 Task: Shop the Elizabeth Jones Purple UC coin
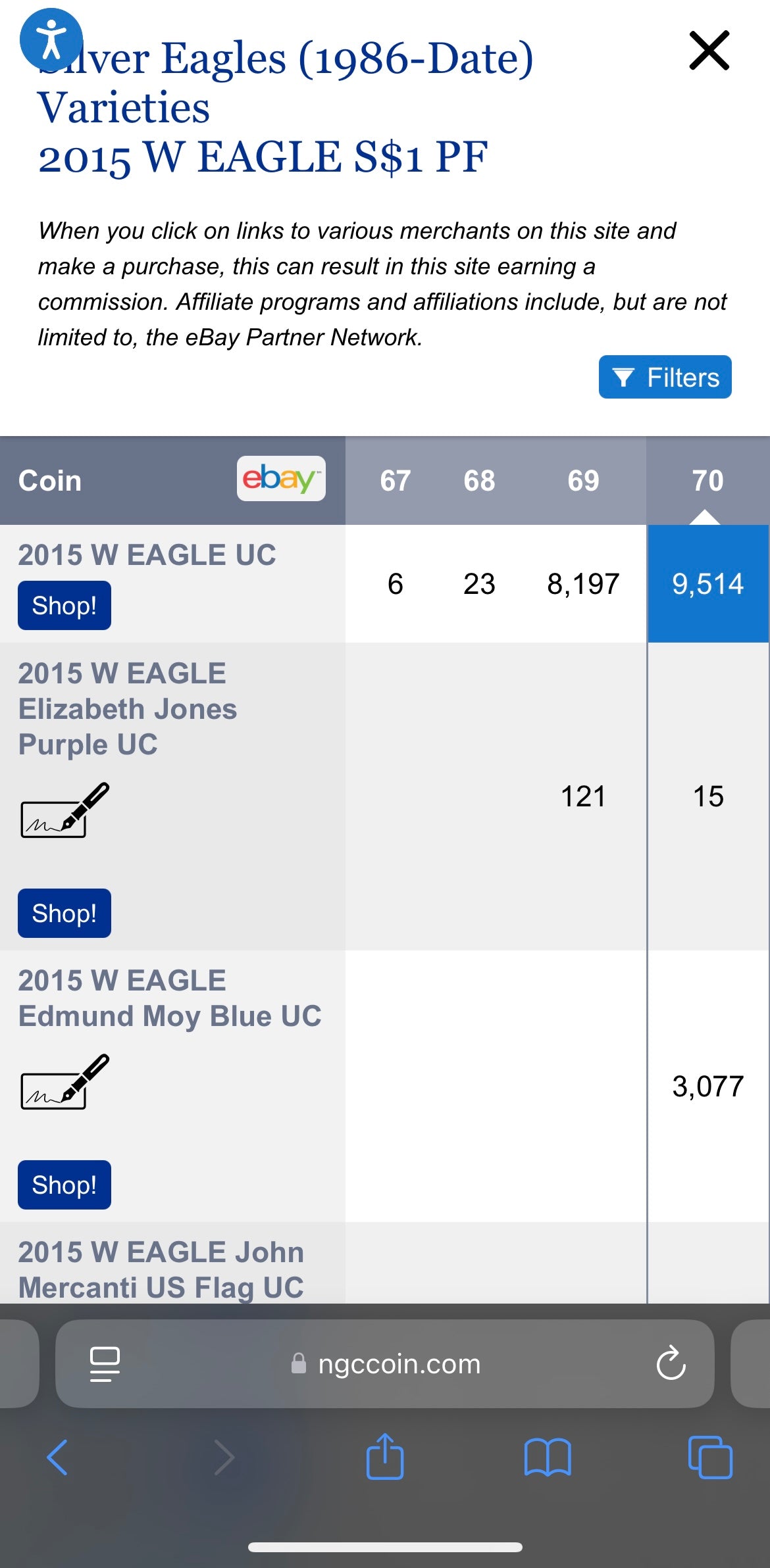64,913
